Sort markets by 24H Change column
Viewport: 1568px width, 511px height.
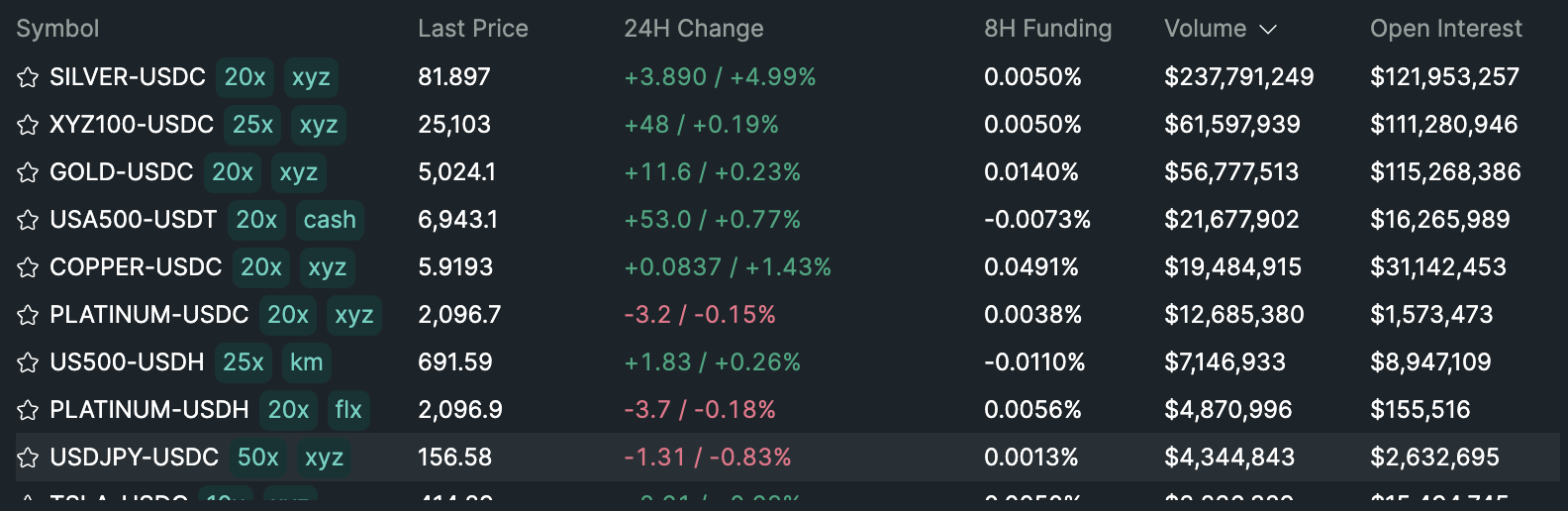pyautogui.click(x=693, y=29)
